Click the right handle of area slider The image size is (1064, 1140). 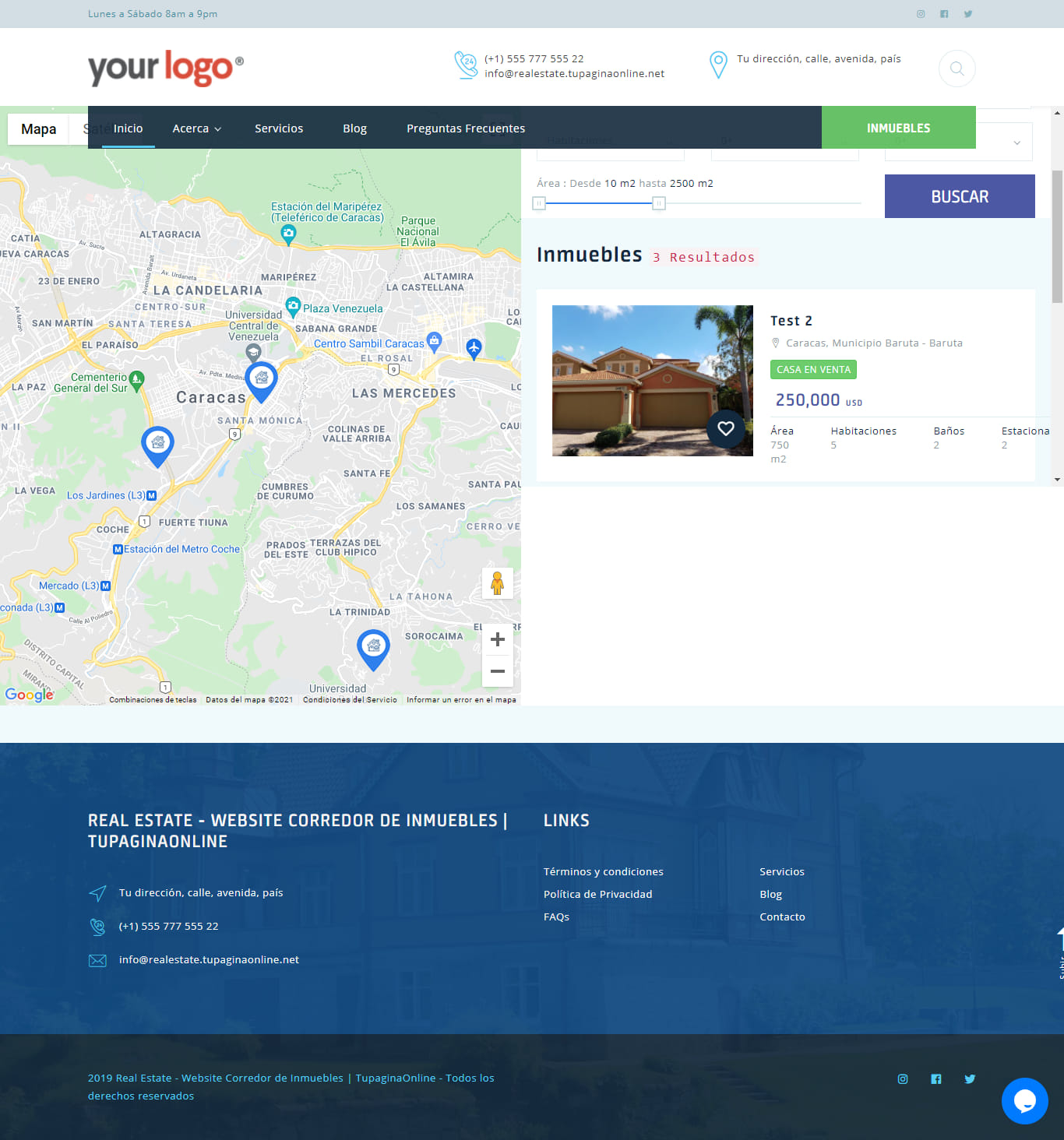(x=659, y=203)
